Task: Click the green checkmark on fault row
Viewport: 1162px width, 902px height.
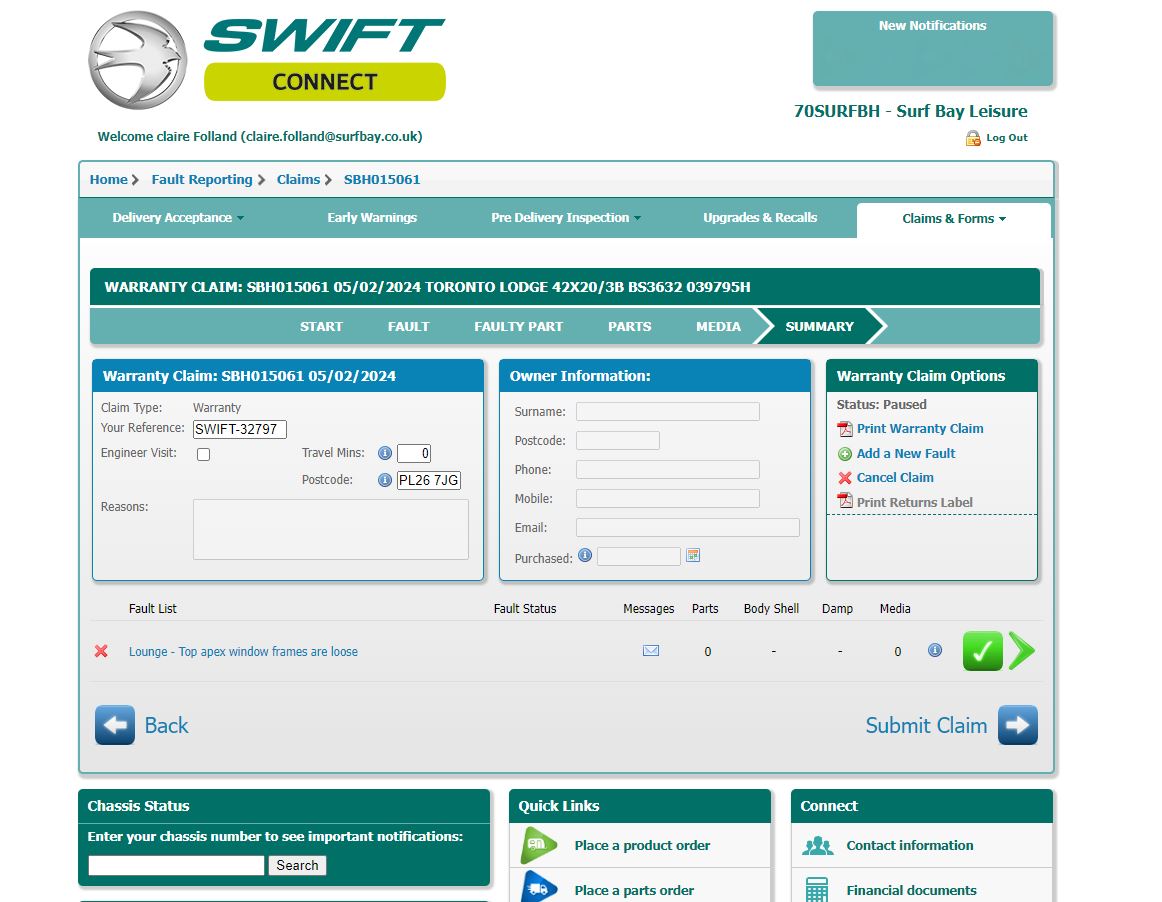Action: [983, 651]
